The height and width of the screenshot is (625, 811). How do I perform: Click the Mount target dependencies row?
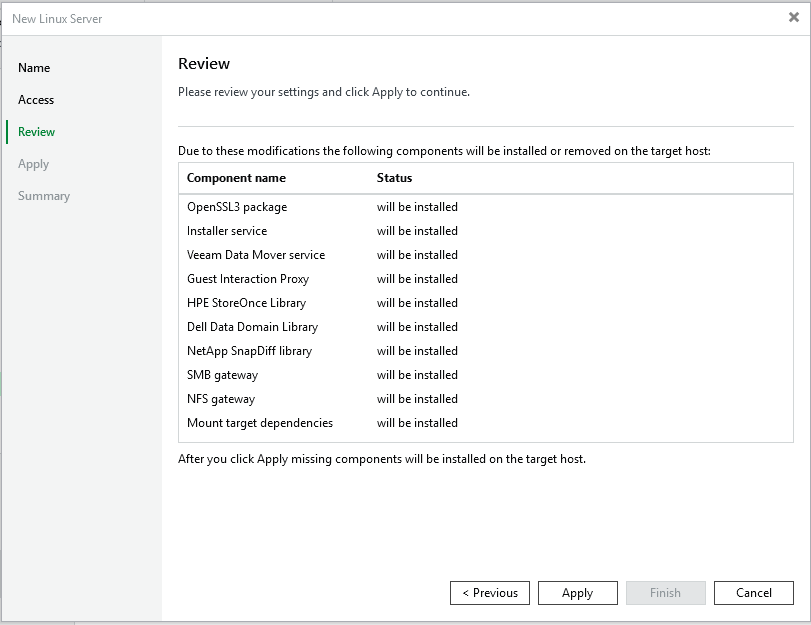point(260,423)
